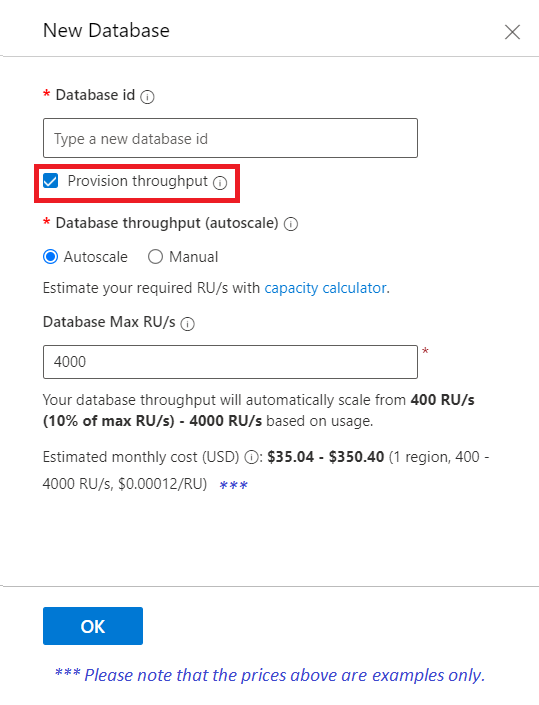Click the 'Database id' field label
Image resolution: width=539 pixels, height=705 pixels.
[95, 95]
